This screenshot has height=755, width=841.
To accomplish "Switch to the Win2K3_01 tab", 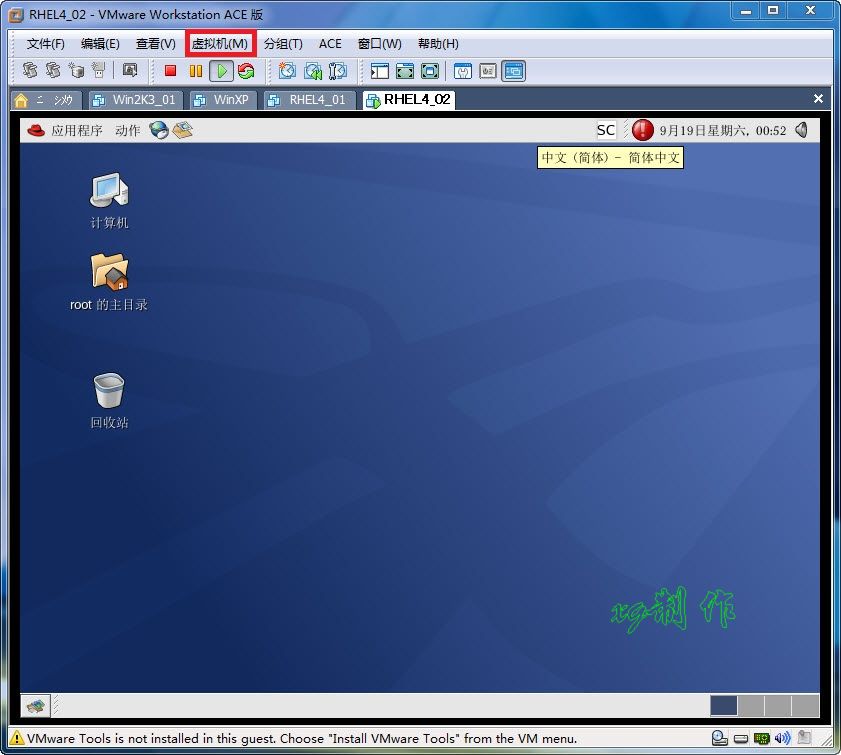I will click(x=136, y=100).
